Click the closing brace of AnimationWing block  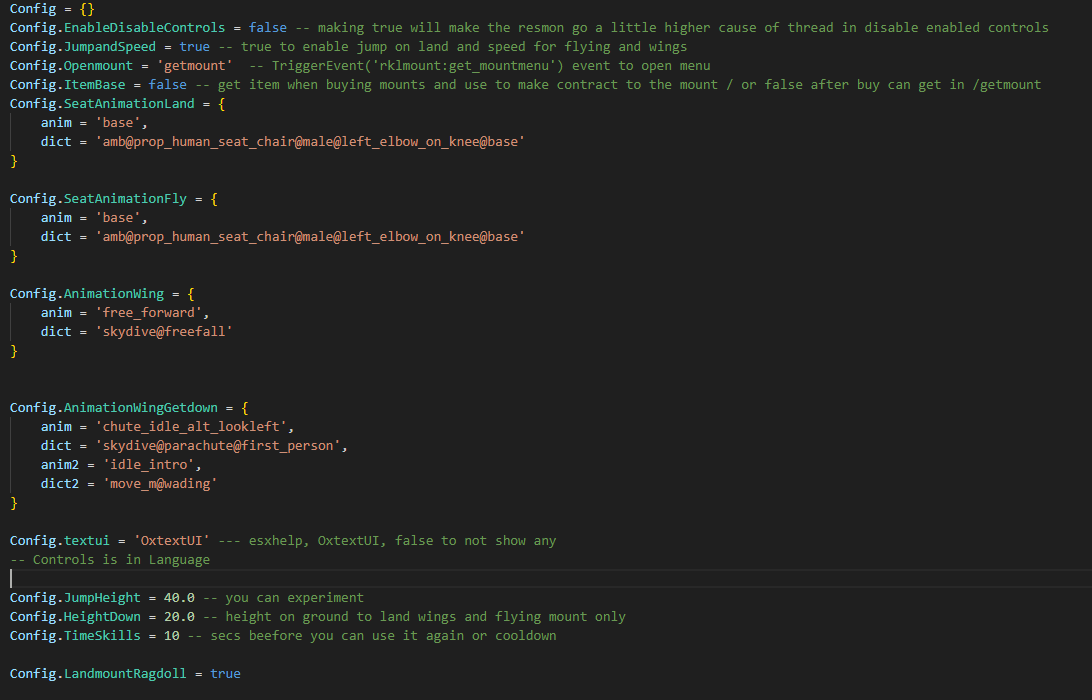[13, 351]
